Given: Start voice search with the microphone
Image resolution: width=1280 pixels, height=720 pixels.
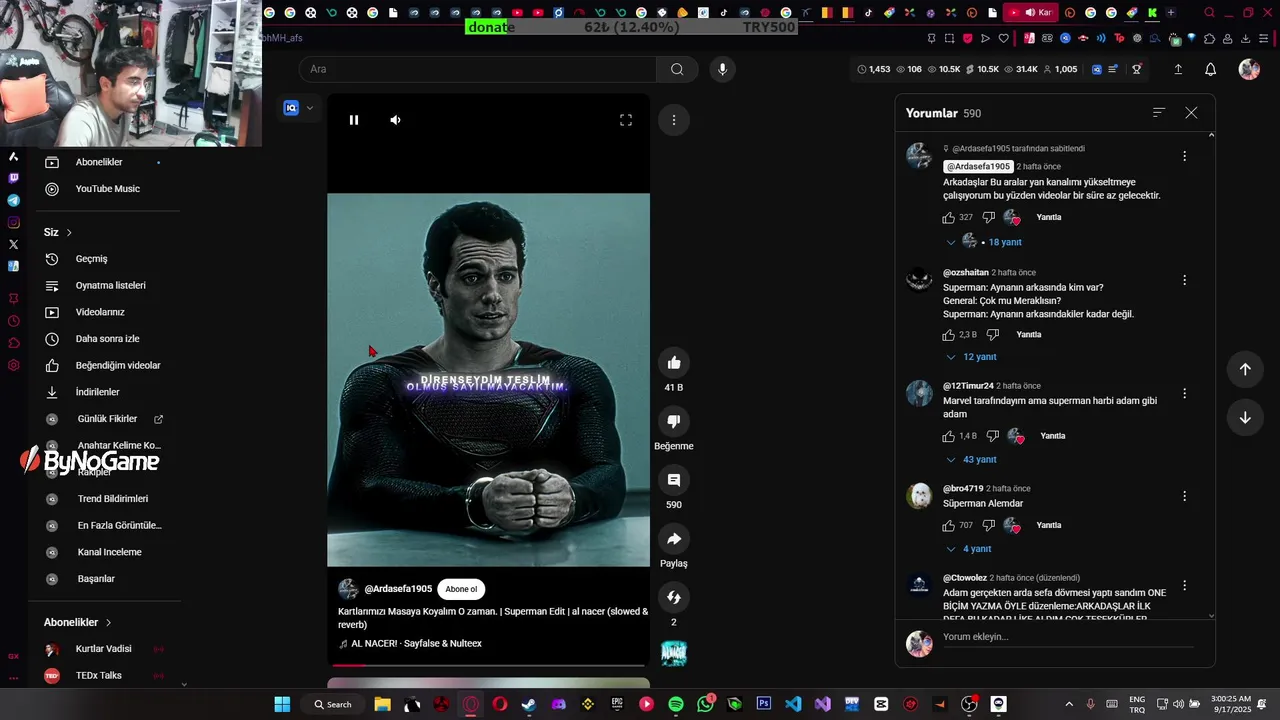Looking at the screenshot, I should pyautogui.click(x=722, y=69).
